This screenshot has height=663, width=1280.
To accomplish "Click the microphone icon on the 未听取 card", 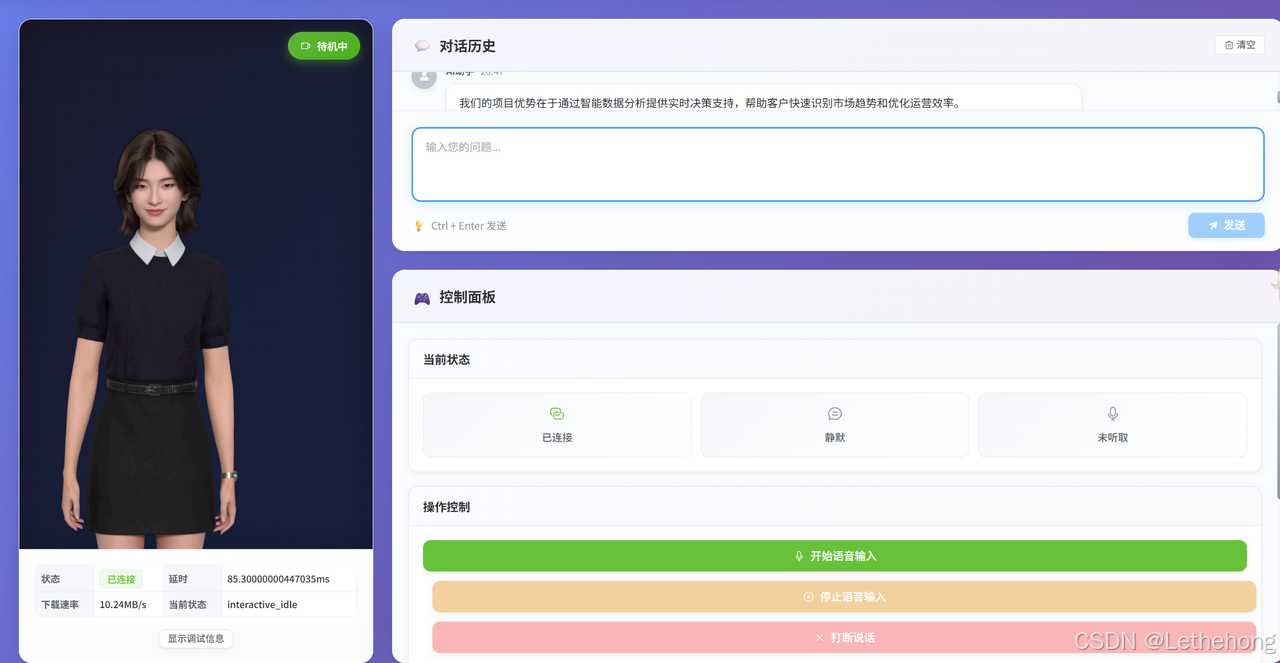I will coord(1112,413).
